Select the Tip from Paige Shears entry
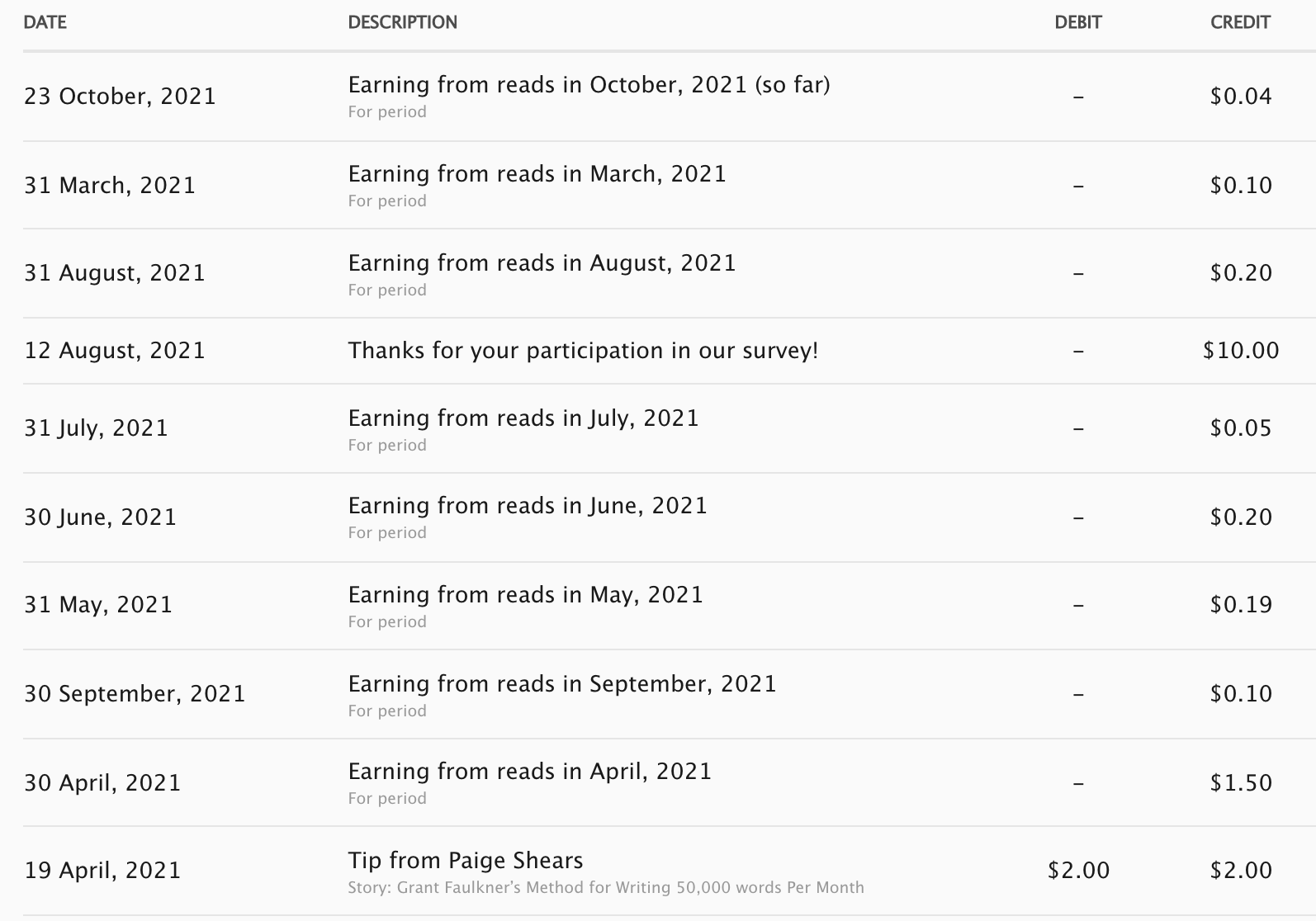1316x921 pixels. coord(466,861)
